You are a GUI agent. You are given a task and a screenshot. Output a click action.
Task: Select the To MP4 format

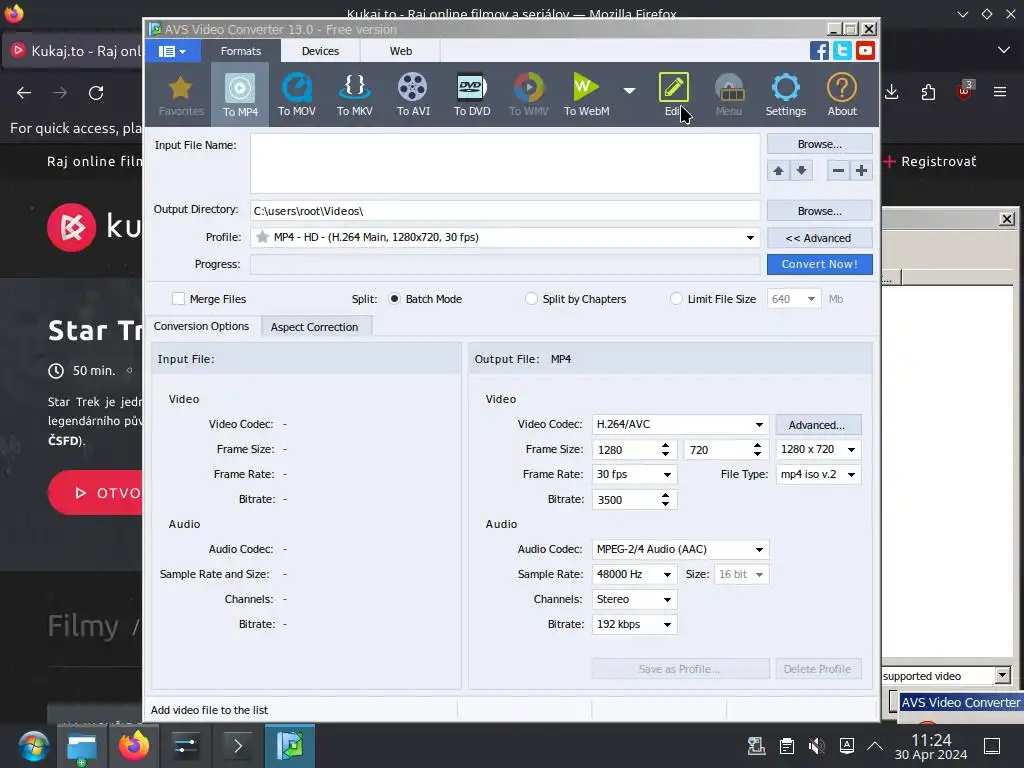240,95
